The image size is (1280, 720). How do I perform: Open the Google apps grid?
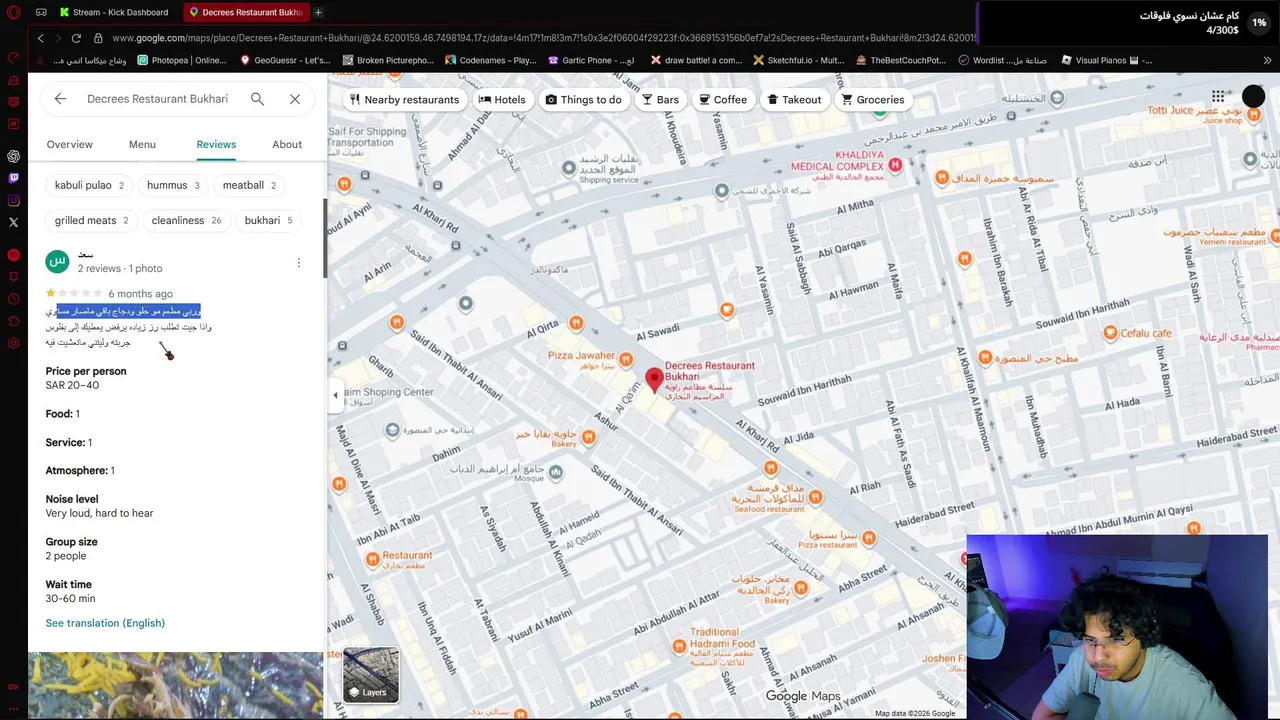1218,97
